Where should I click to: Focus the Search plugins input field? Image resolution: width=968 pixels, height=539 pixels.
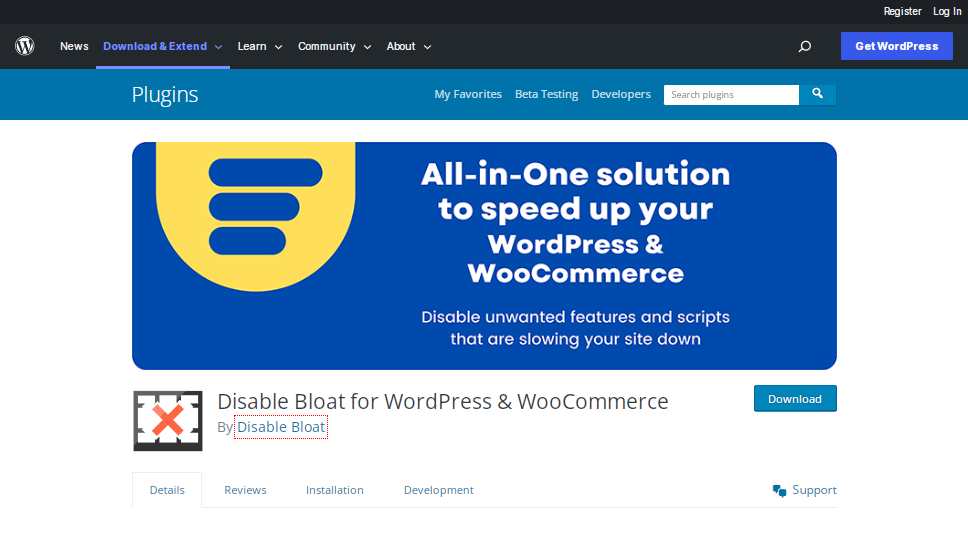pyautogui.click(x=731, y=94)
